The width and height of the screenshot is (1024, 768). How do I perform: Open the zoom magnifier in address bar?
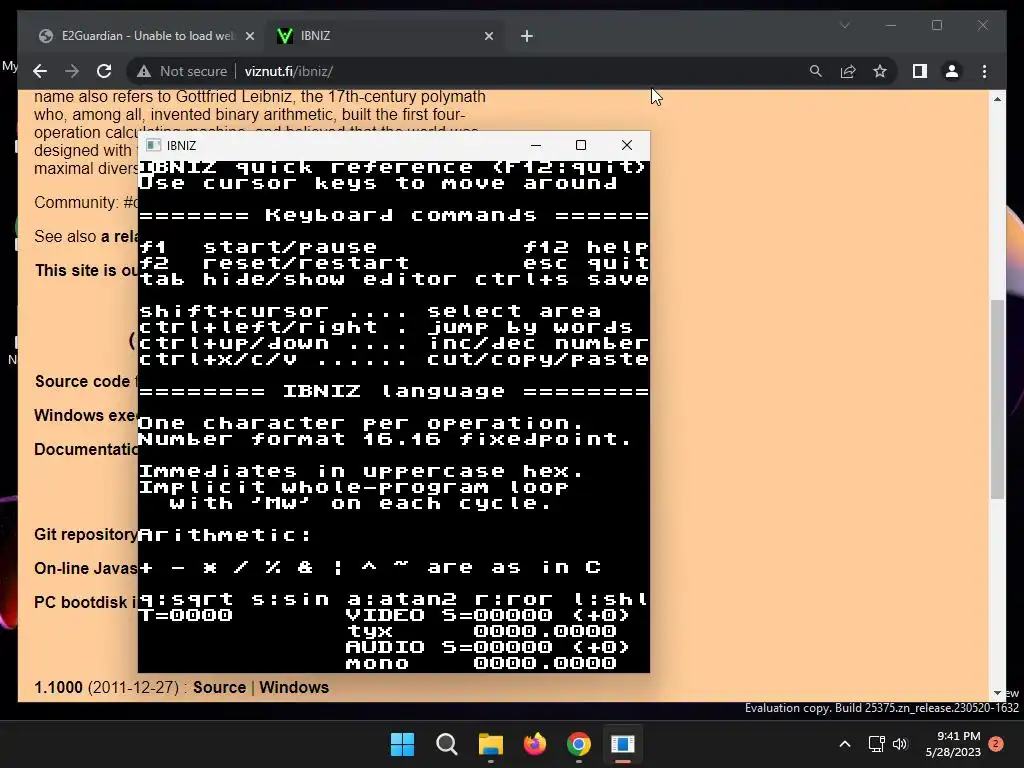pyautogui.click(x=816, y=71)
